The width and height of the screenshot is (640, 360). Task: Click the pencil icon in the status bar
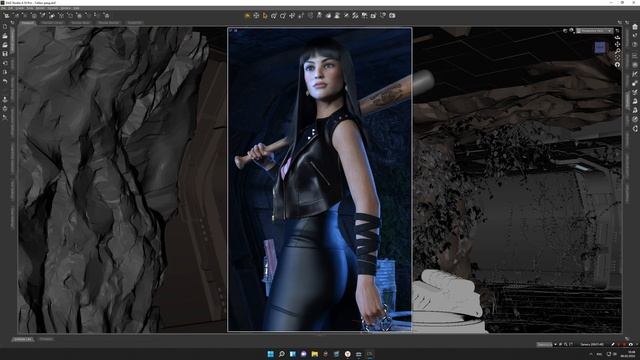[x=613, y=344]
